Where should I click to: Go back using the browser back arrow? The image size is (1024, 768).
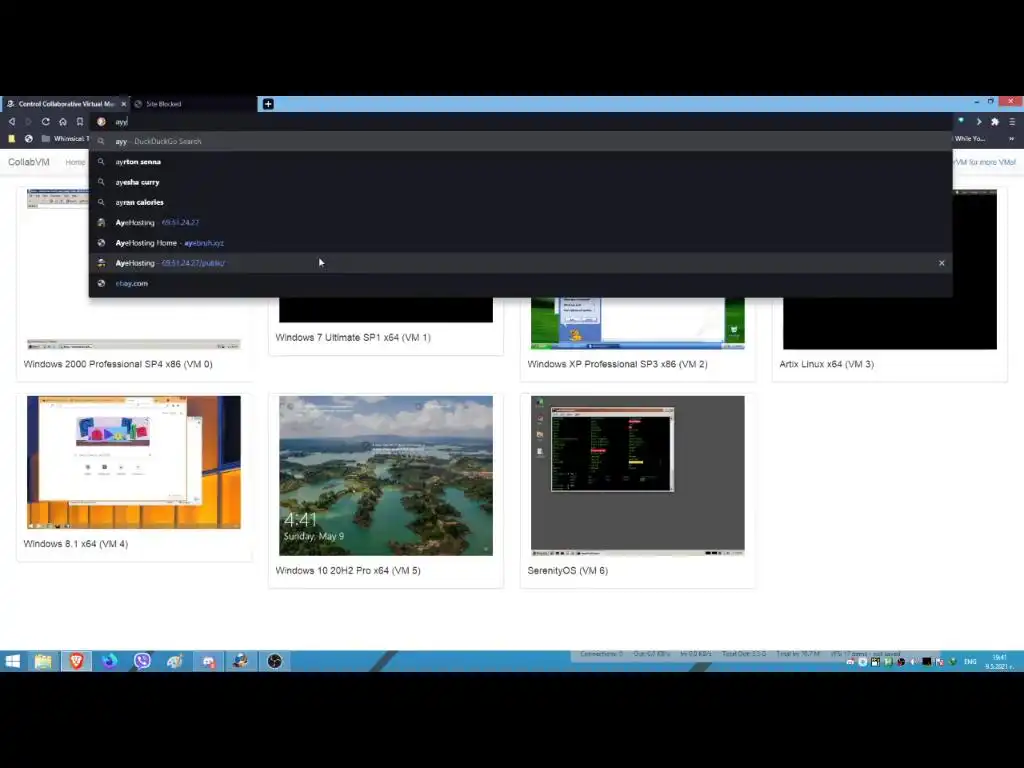[x=12, y=121]
